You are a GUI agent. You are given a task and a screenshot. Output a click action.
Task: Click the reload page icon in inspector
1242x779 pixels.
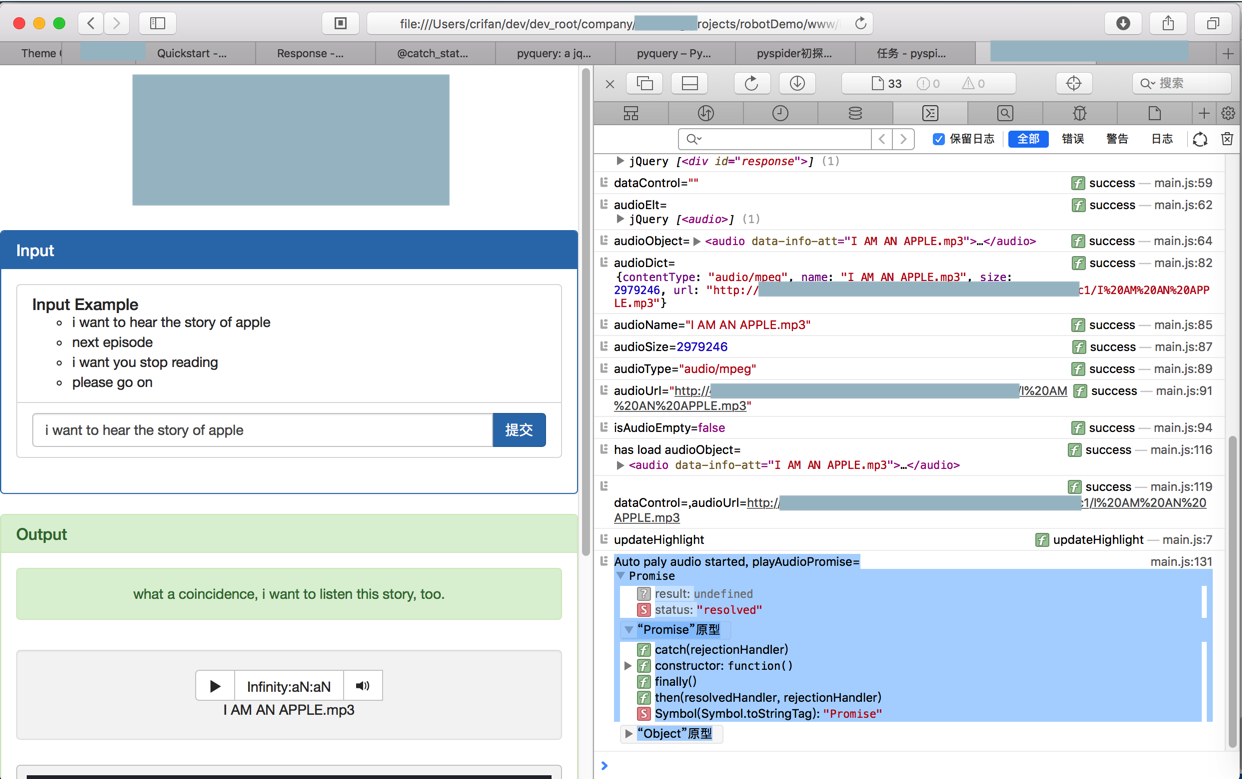coord(751,83)
